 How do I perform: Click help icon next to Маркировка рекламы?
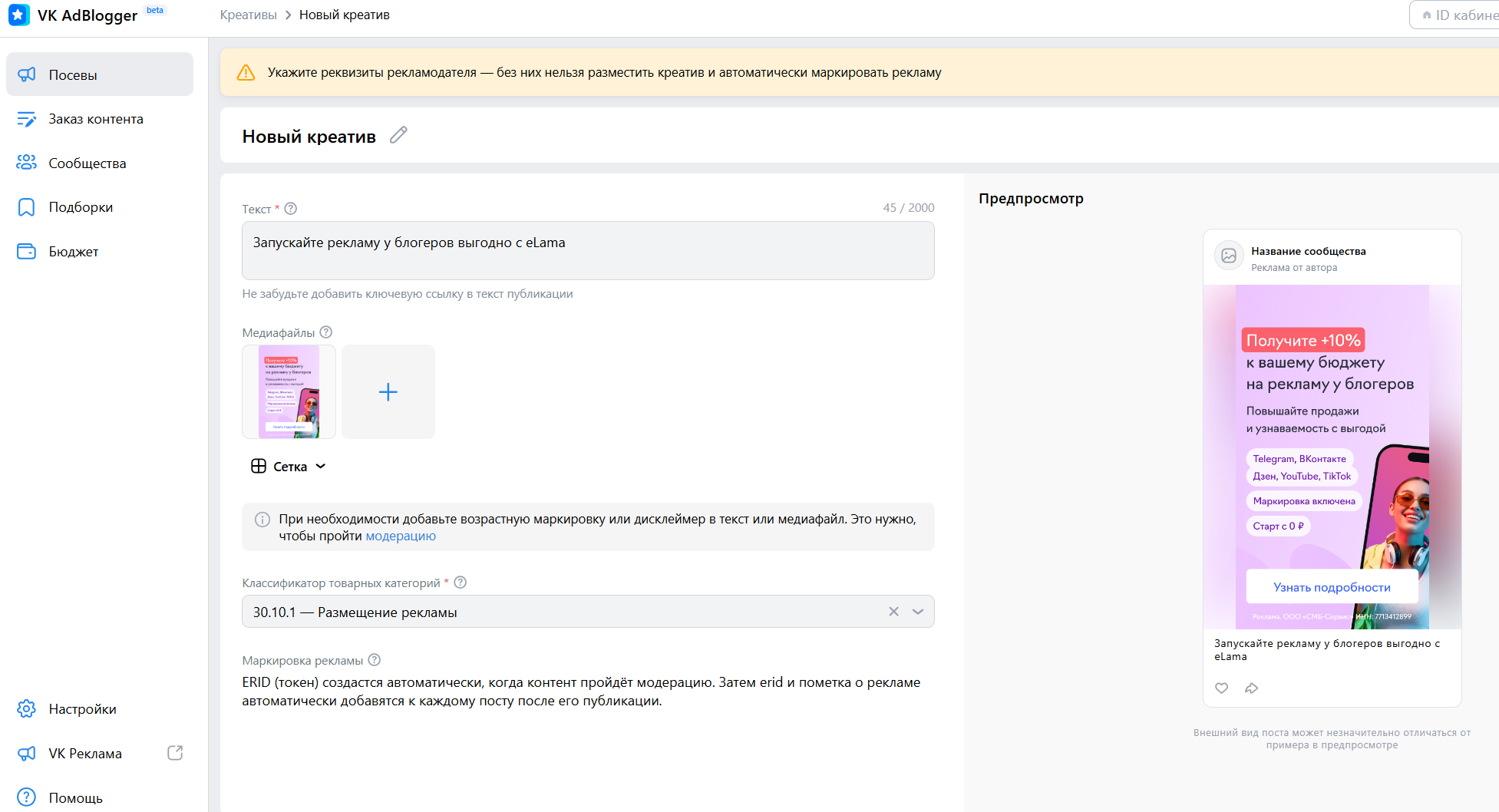coord(375,660)
